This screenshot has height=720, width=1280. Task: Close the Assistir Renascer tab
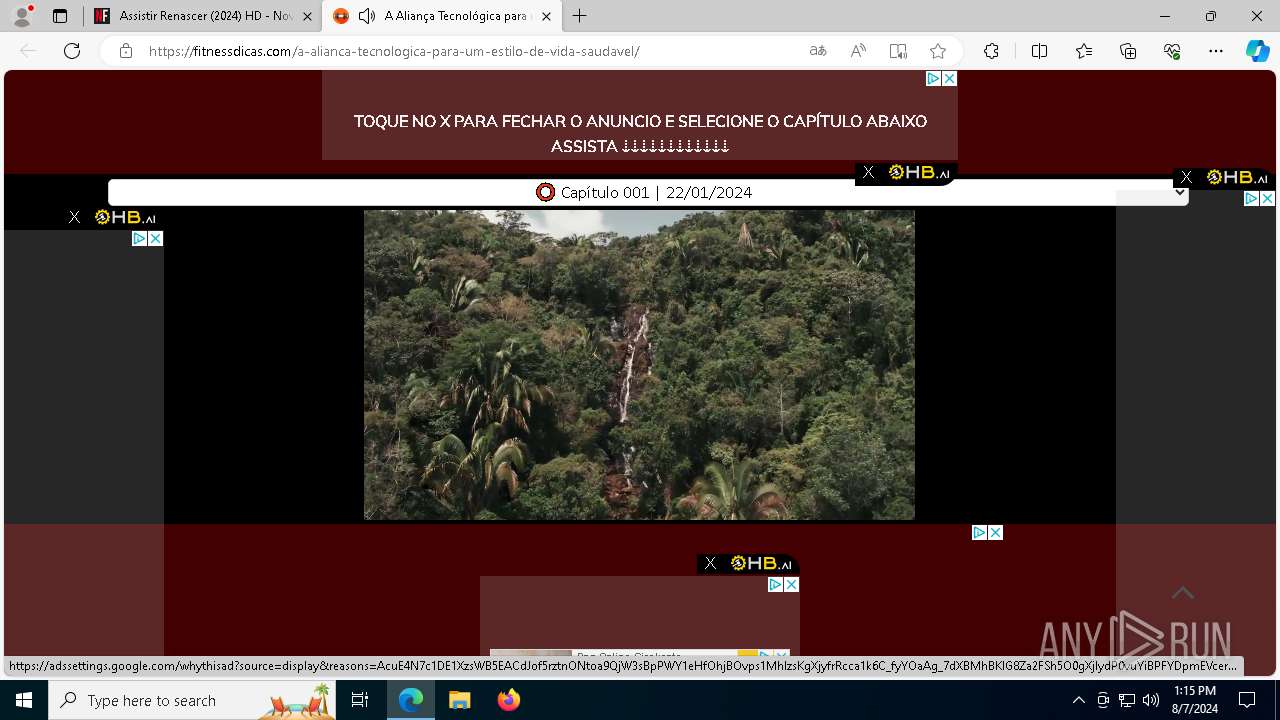click(307, 16)
